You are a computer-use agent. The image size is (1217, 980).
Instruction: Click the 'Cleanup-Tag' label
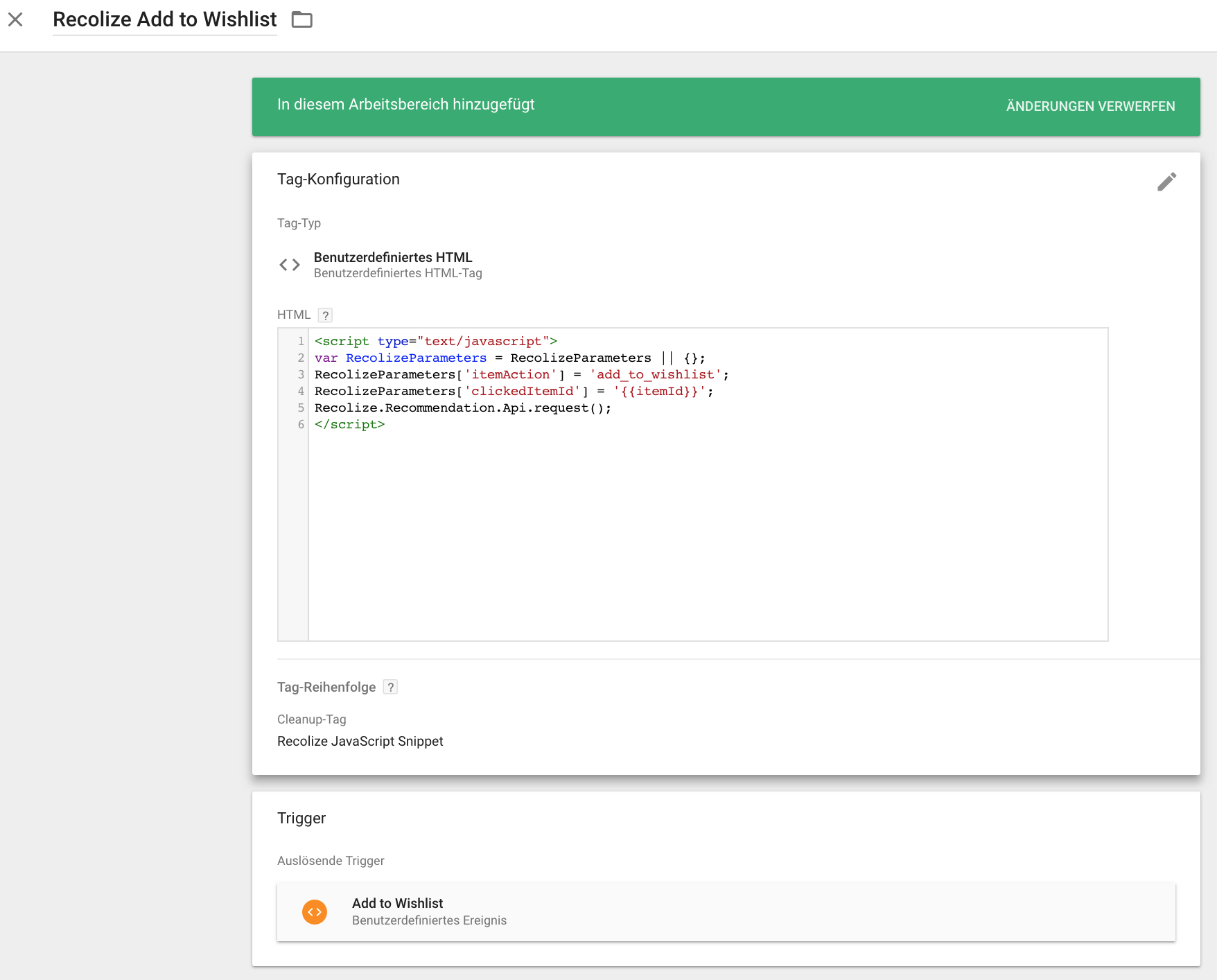311,719
